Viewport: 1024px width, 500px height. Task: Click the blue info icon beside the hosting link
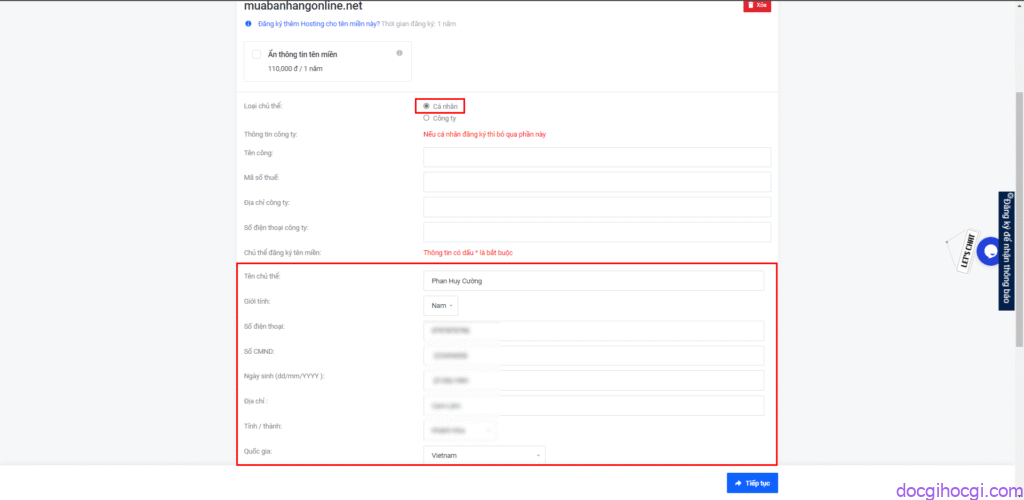(248, 24)
